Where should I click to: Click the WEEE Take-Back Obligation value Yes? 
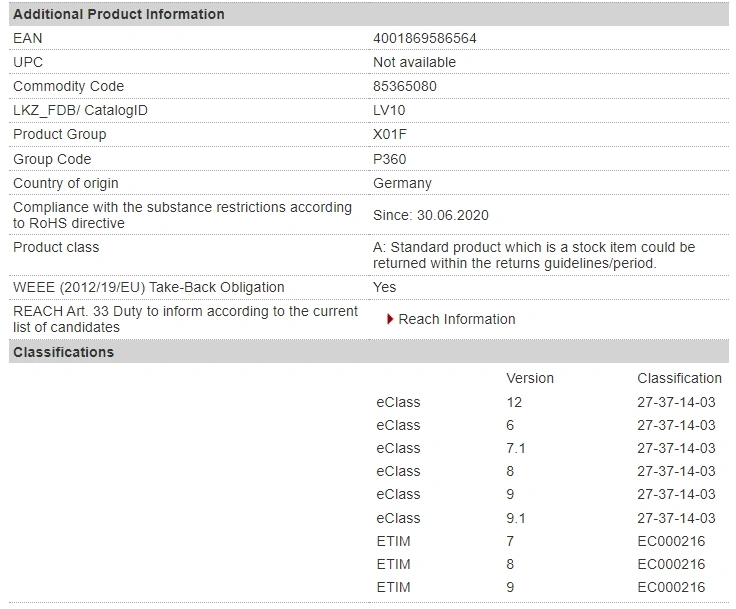point(384,287)
